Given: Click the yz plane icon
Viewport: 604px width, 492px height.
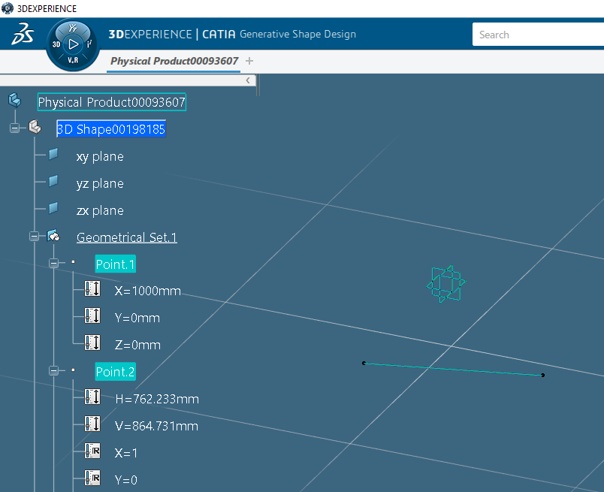Looking at the screenshot, I should tap(53, 181).
